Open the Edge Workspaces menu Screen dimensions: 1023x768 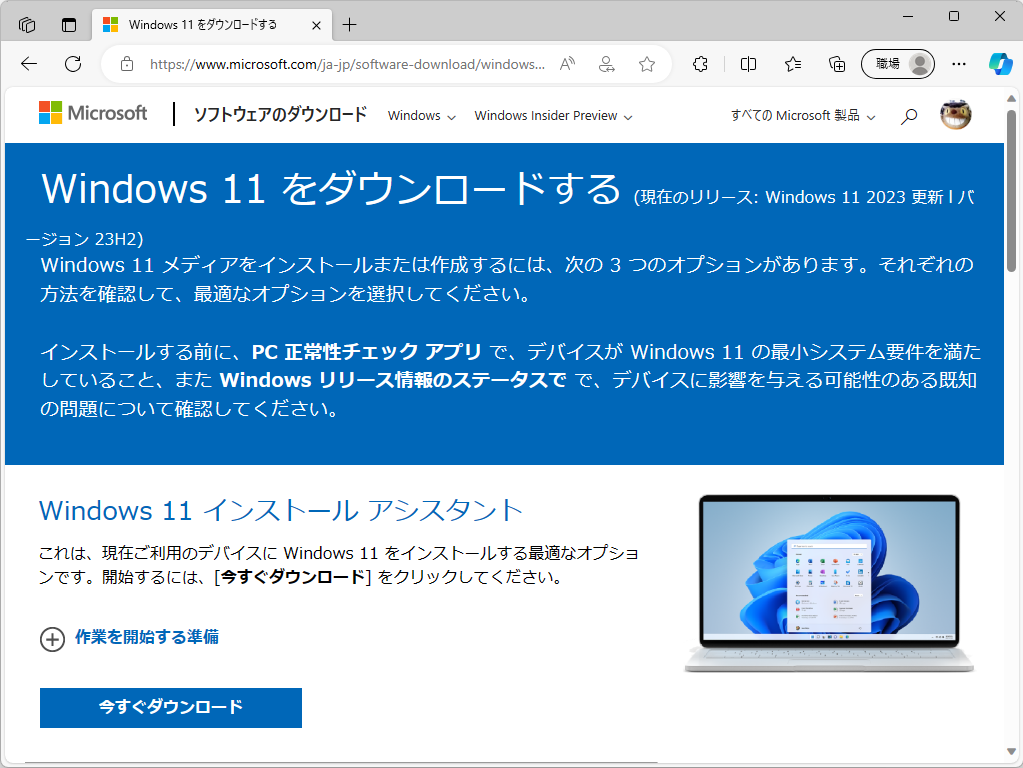click(26, 24)
